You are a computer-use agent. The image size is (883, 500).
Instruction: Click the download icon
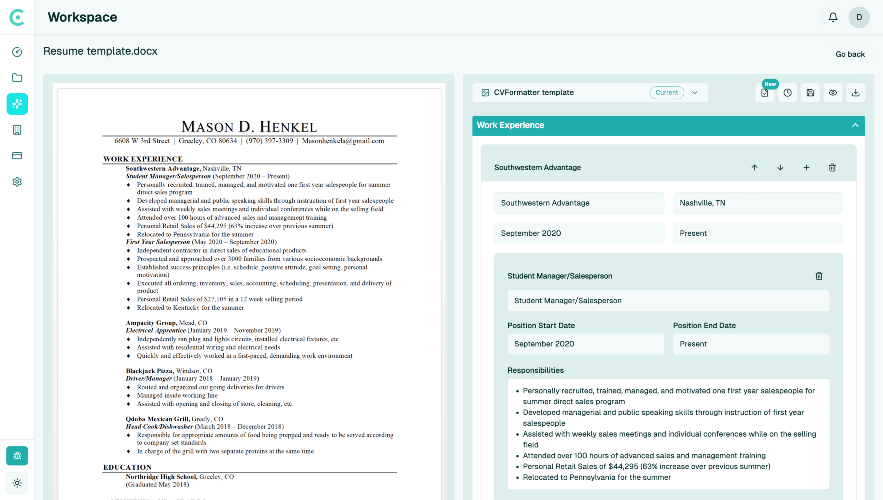[x=855, y=93]
